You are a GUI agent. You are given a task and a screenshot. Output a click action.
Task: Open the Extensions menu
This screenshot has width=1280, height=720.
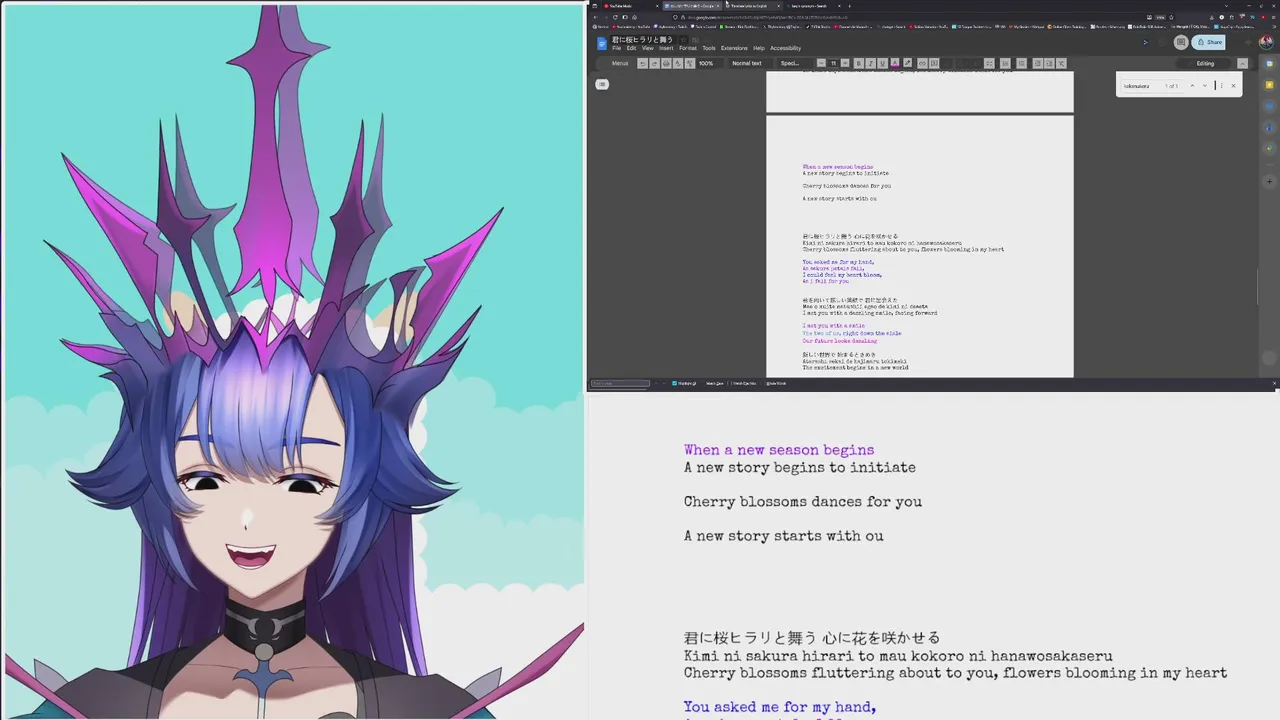(734, 48)
